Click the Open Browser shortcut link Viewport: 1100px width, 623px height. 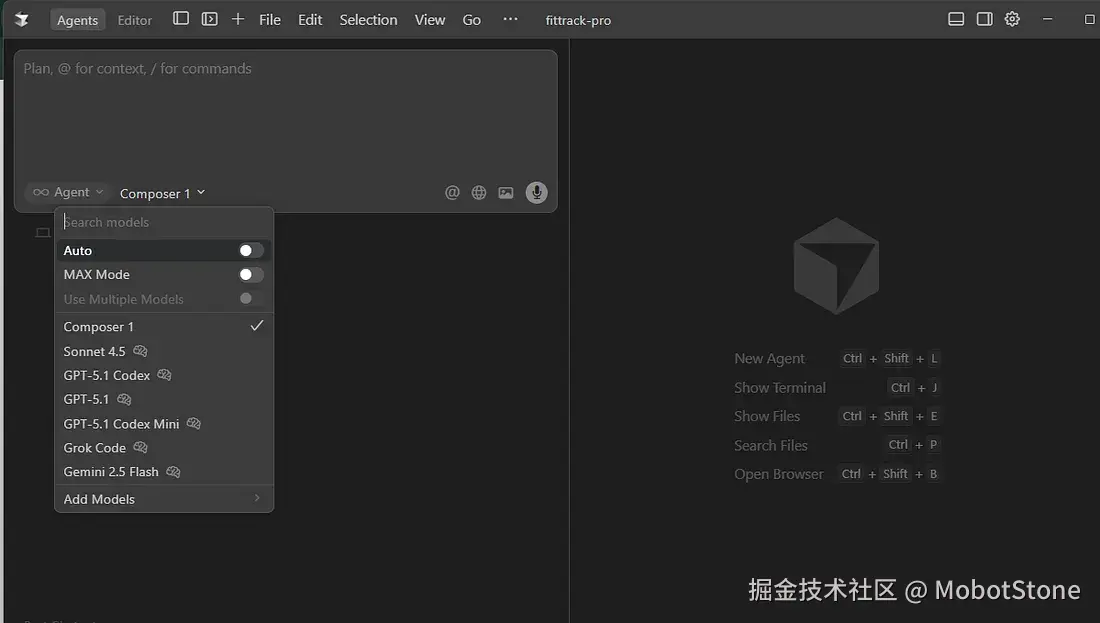tap(779, 474)
